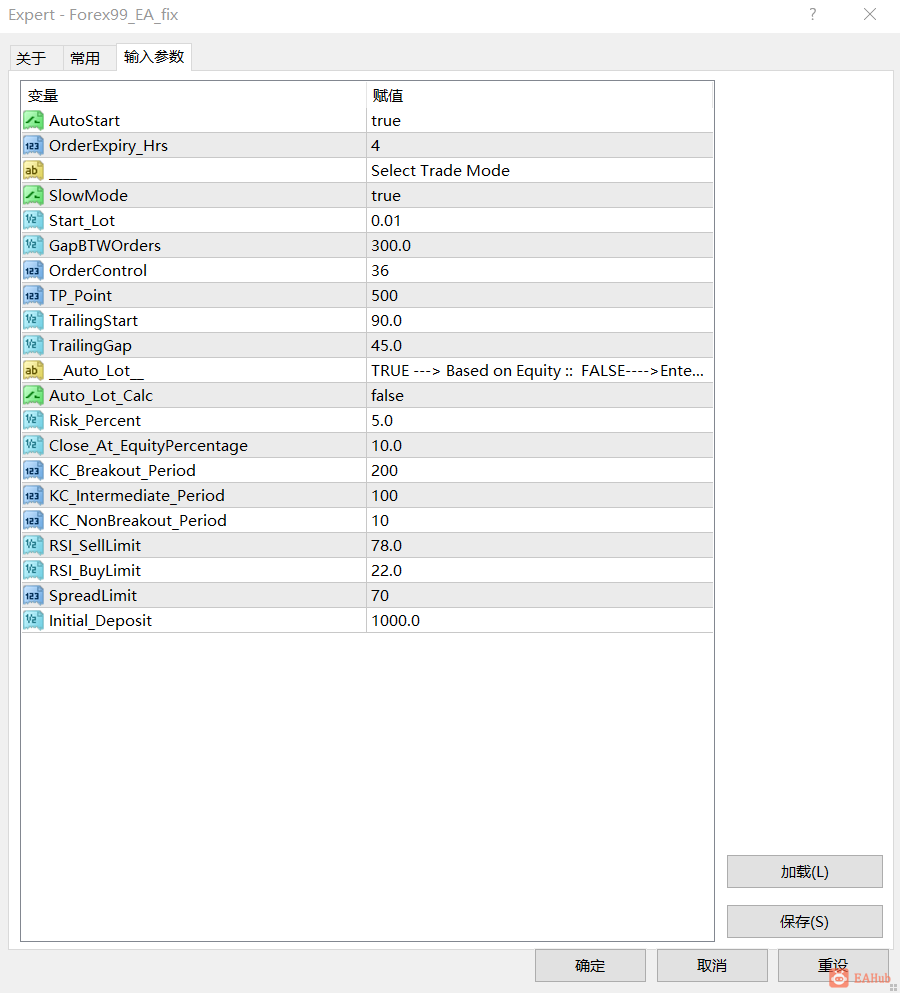Edit the RSI_SellLimit value 78.0

540,546
